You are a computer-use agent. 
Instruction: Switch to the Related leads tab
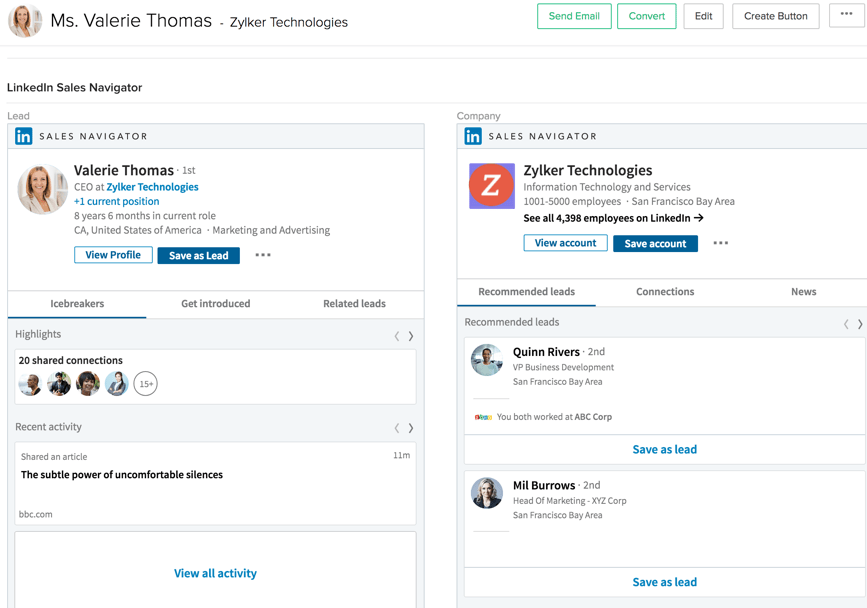point(354,303)
